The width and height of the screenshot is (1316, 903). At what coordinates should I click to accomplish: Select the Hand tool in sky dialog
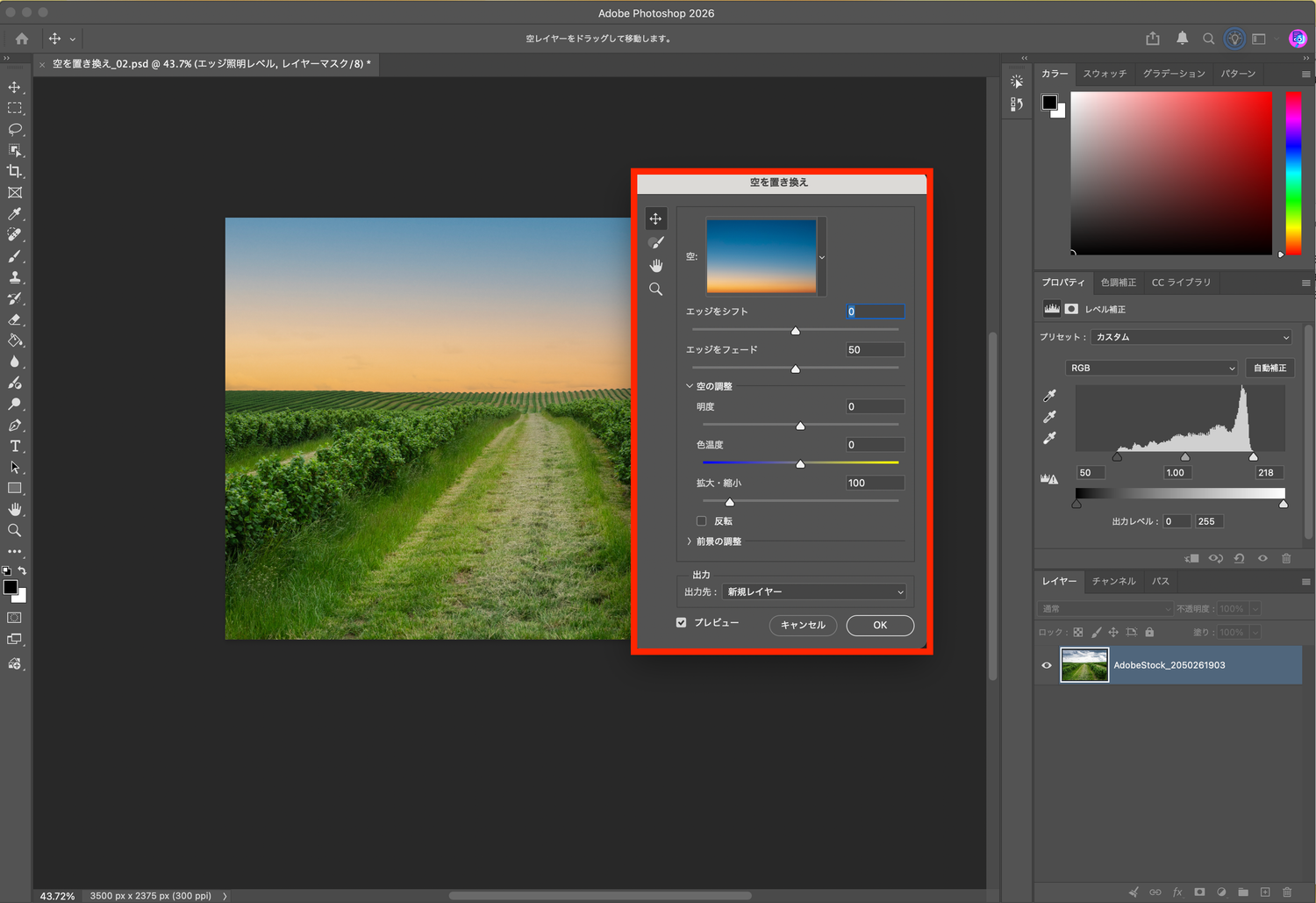655,266
